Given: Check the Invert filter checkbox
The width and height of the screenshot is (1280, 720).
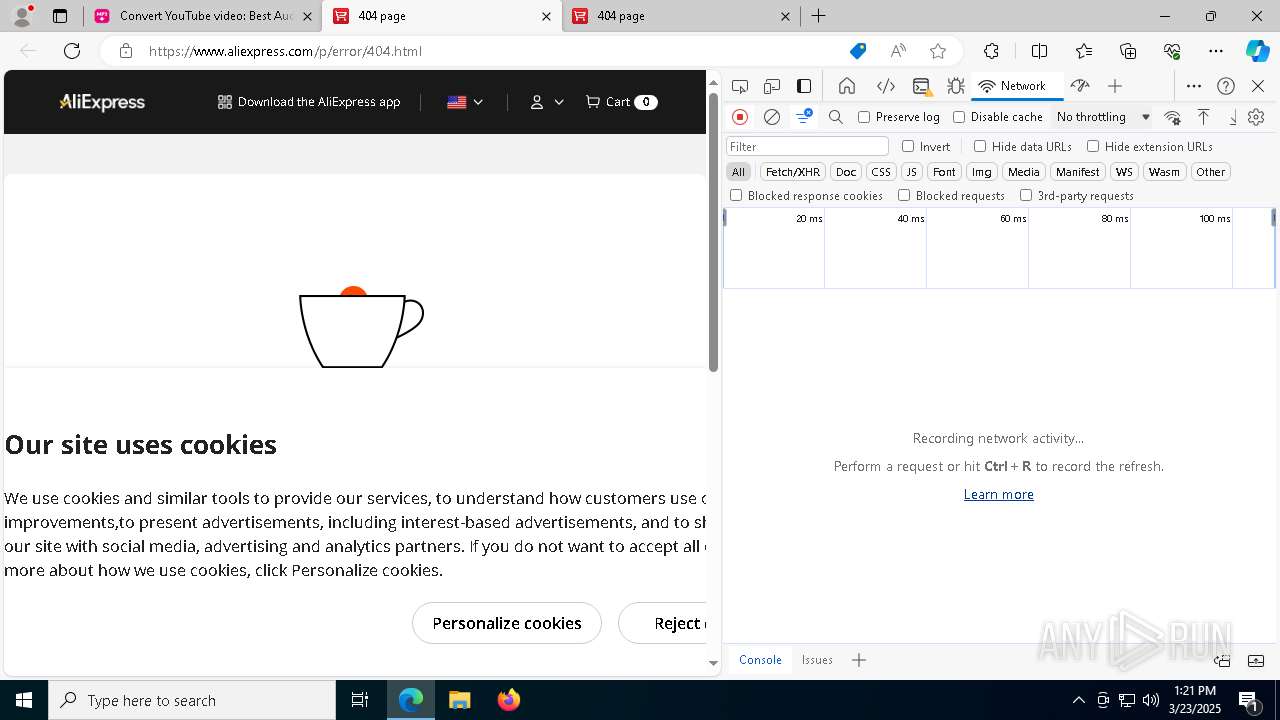Looking at the screenshot, I should pos(908,146).
